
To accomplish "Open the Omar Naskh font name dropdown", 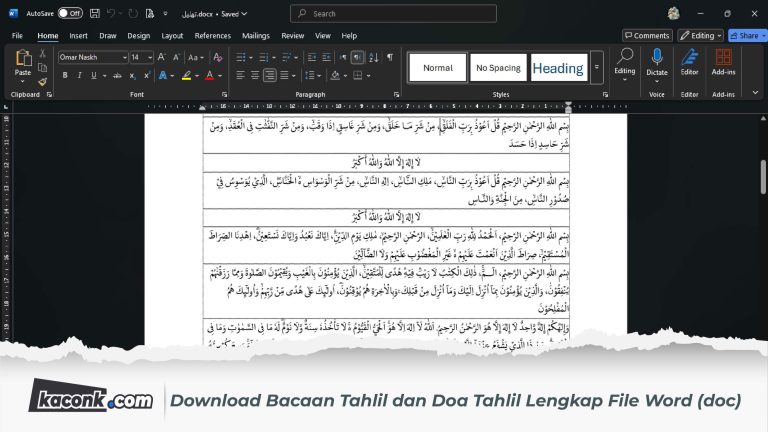I will pyautogui.click(x=124, y=57).
